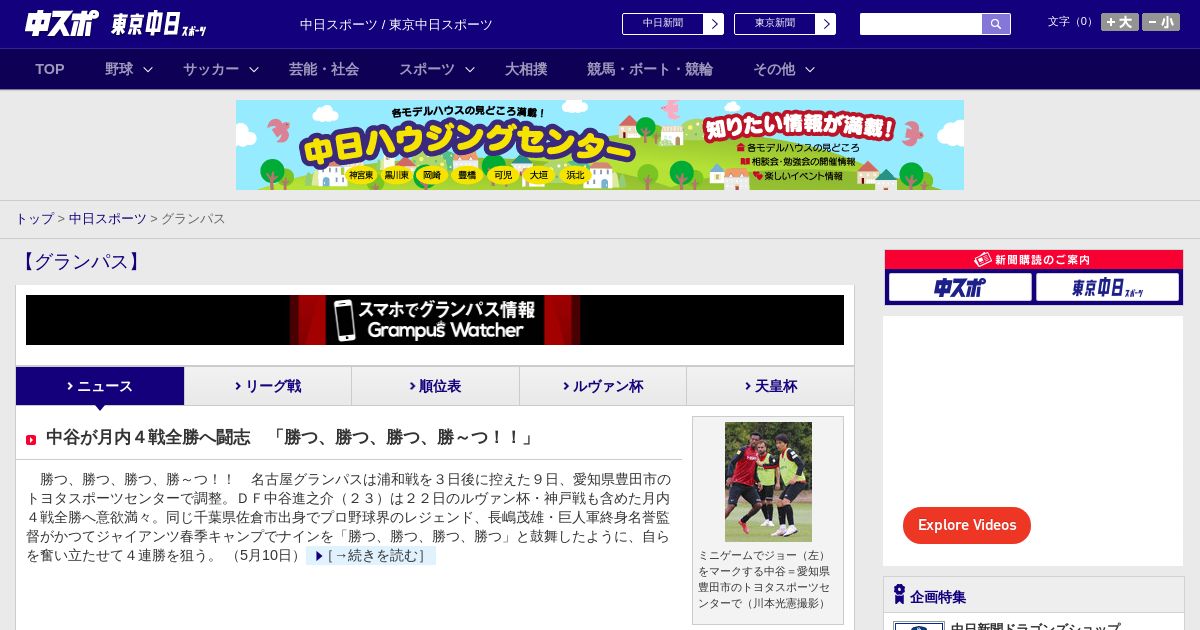Go to 中日スポーツ breadcrumb link

coord(108,219)
